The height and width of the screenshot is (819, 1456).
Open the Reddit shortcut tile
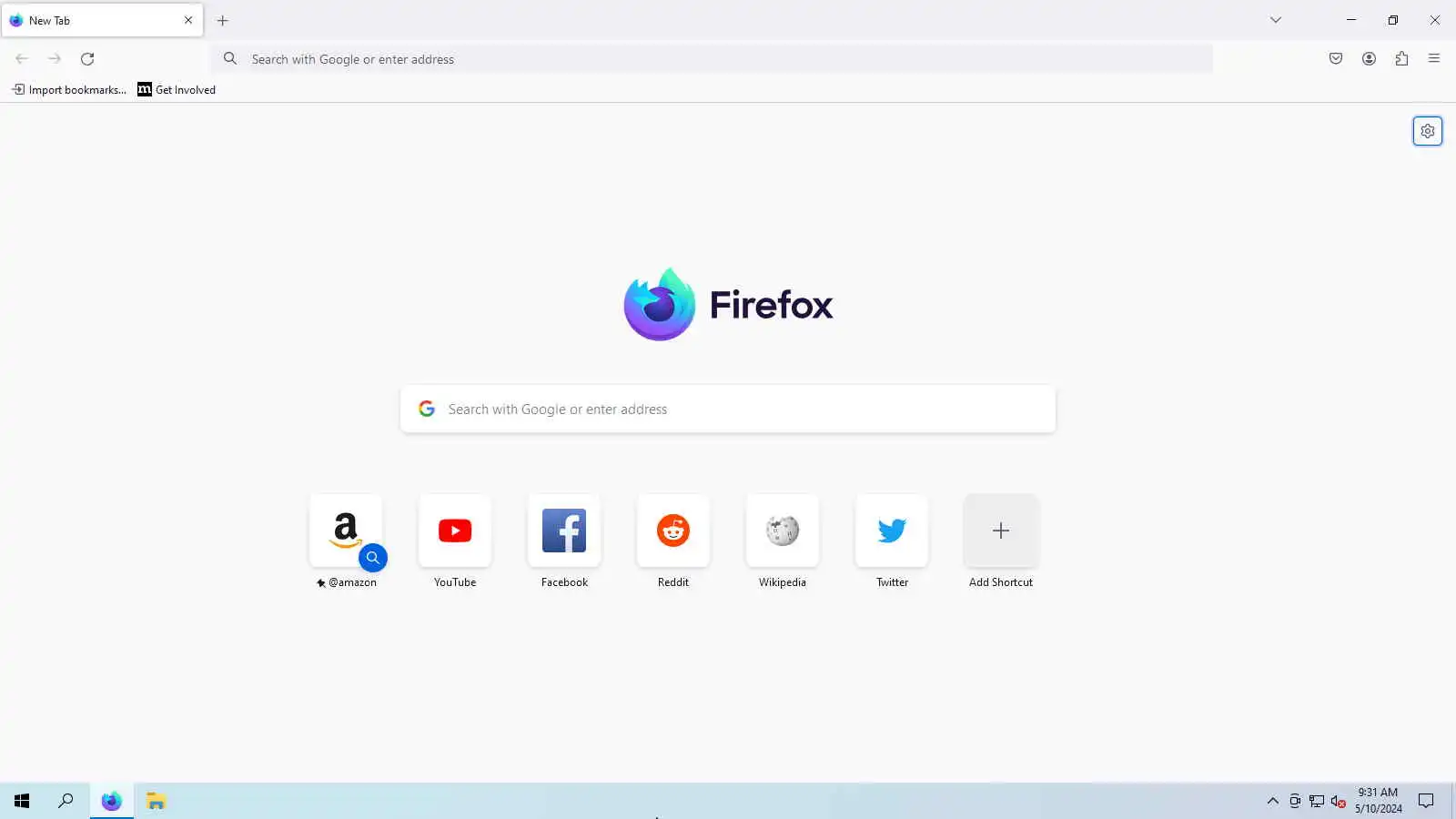673,531
